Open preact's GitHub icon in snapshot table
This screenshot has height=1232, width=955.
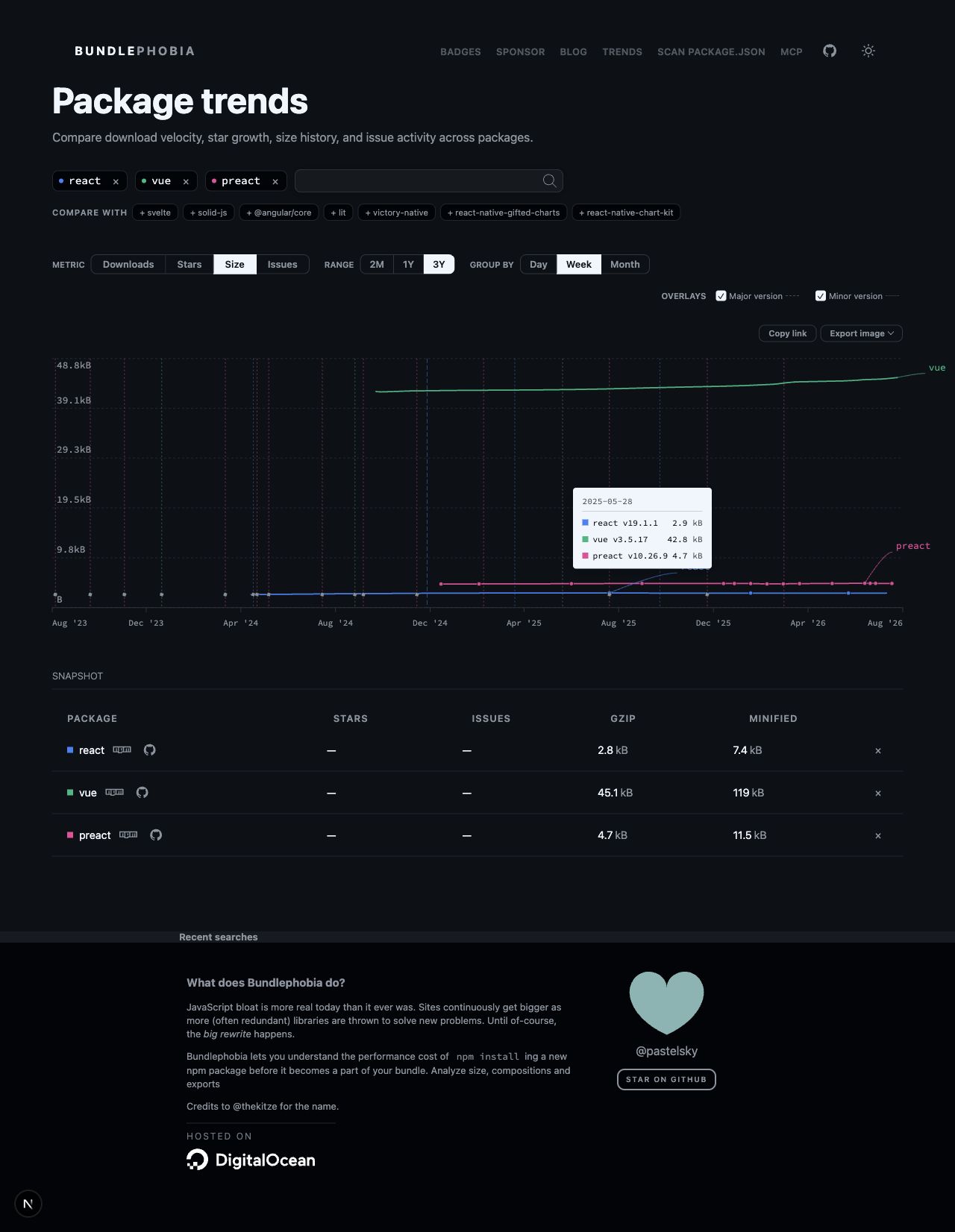156,835
